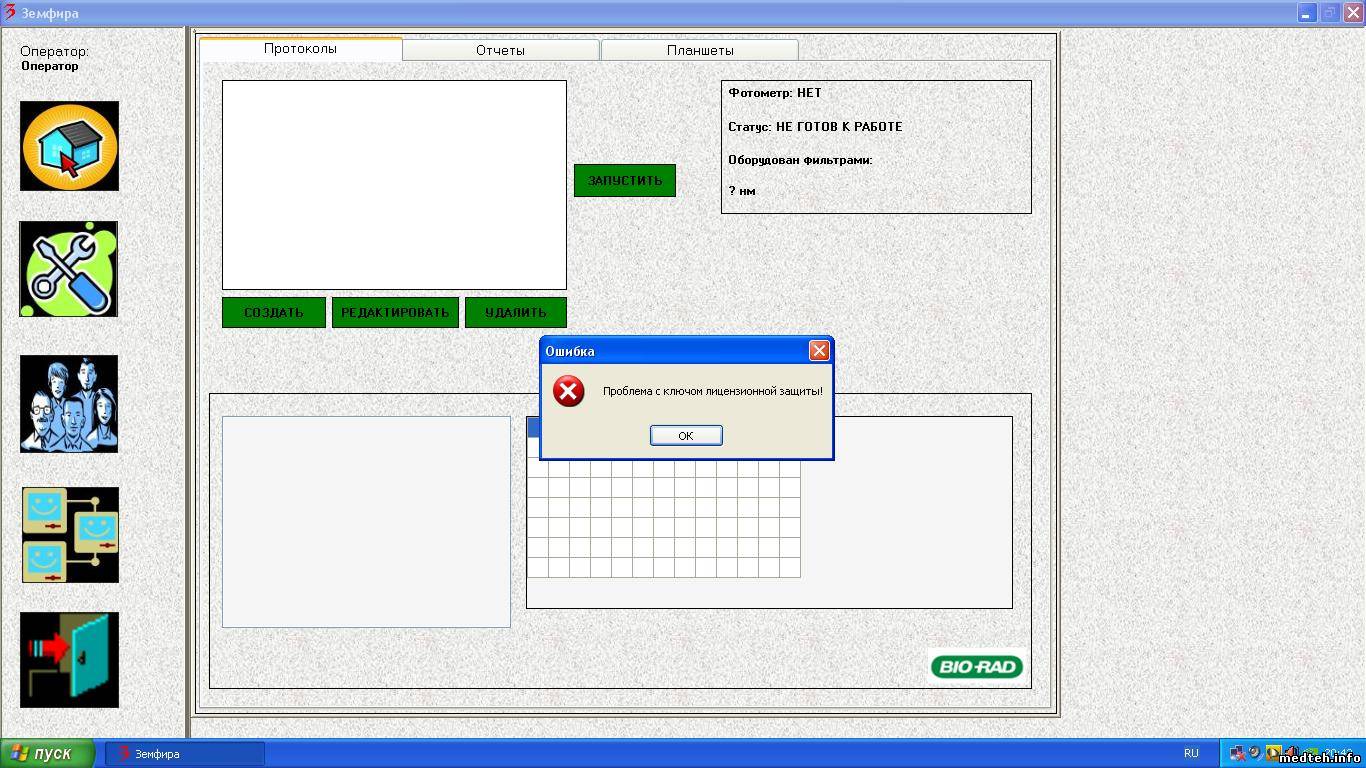
Task: Click the network connection tray icon
Action: (x=1239, y=753)
